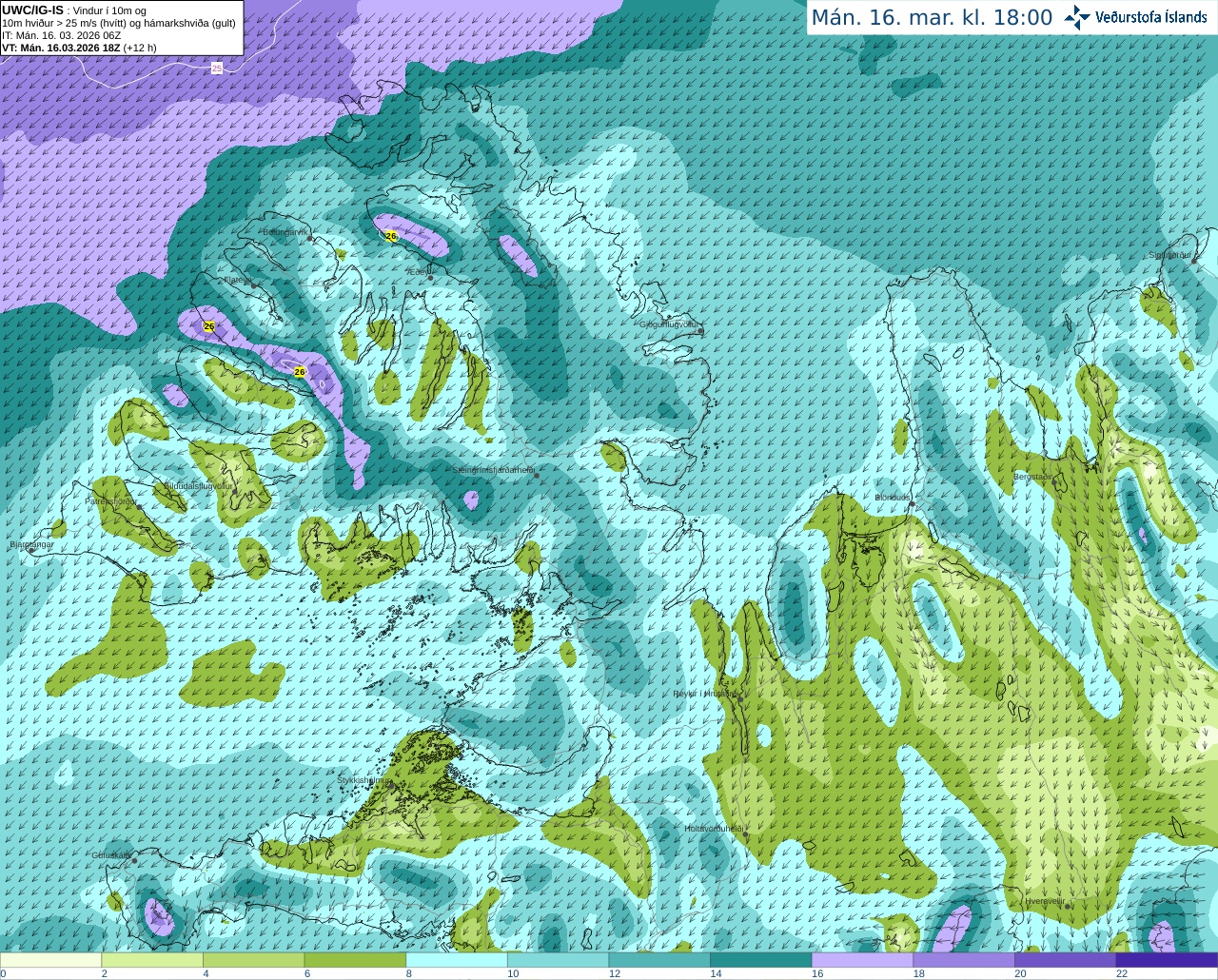Click the 2–4 m/s legend swatch
The width and height of the screenshot is (1218, 980).
pos(152,960)
